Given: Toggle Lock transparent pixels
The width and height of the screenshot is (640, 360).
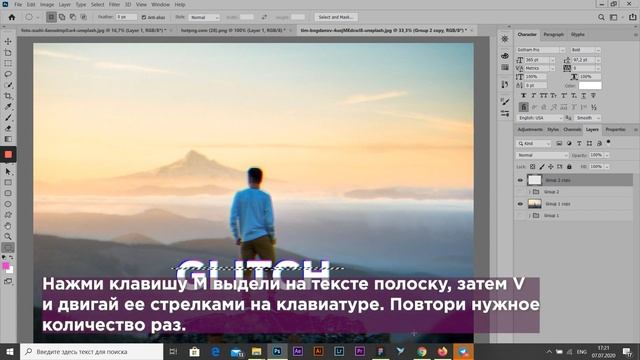Looking at the screenshot, I should [533, 167].
